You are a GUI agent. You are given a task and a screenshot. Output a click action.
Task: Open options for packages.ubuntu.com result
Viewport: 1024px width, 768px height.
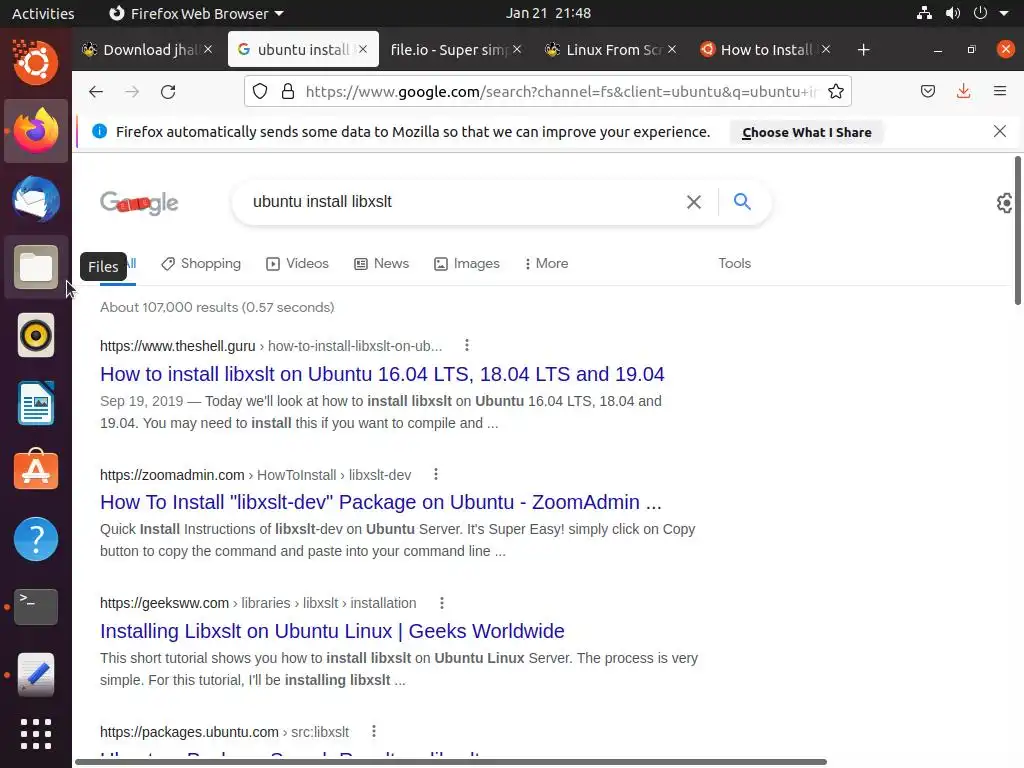pos(374,731)
